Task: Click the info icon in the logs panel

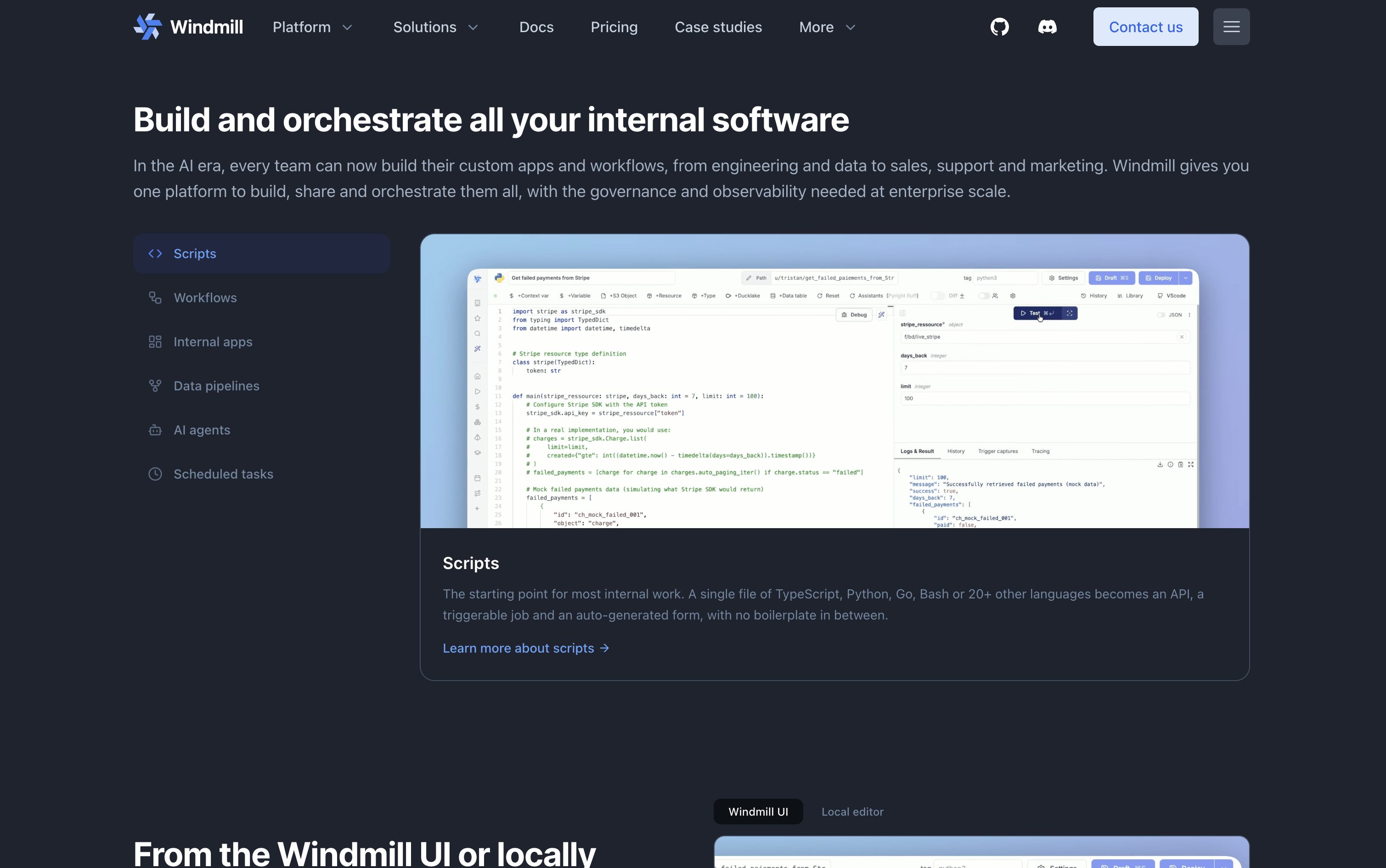Action: 1170,464
